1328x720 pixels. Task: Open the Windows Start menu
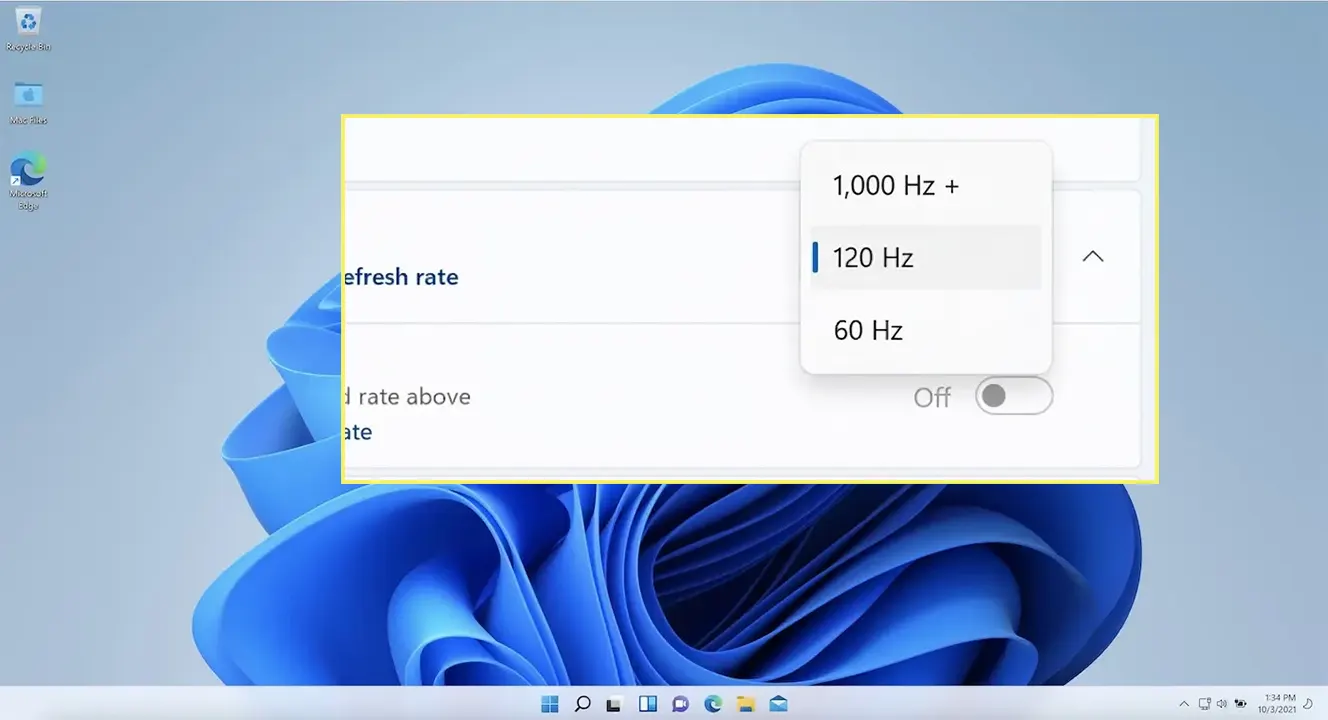pyautogui.click(x=550, y=703)
